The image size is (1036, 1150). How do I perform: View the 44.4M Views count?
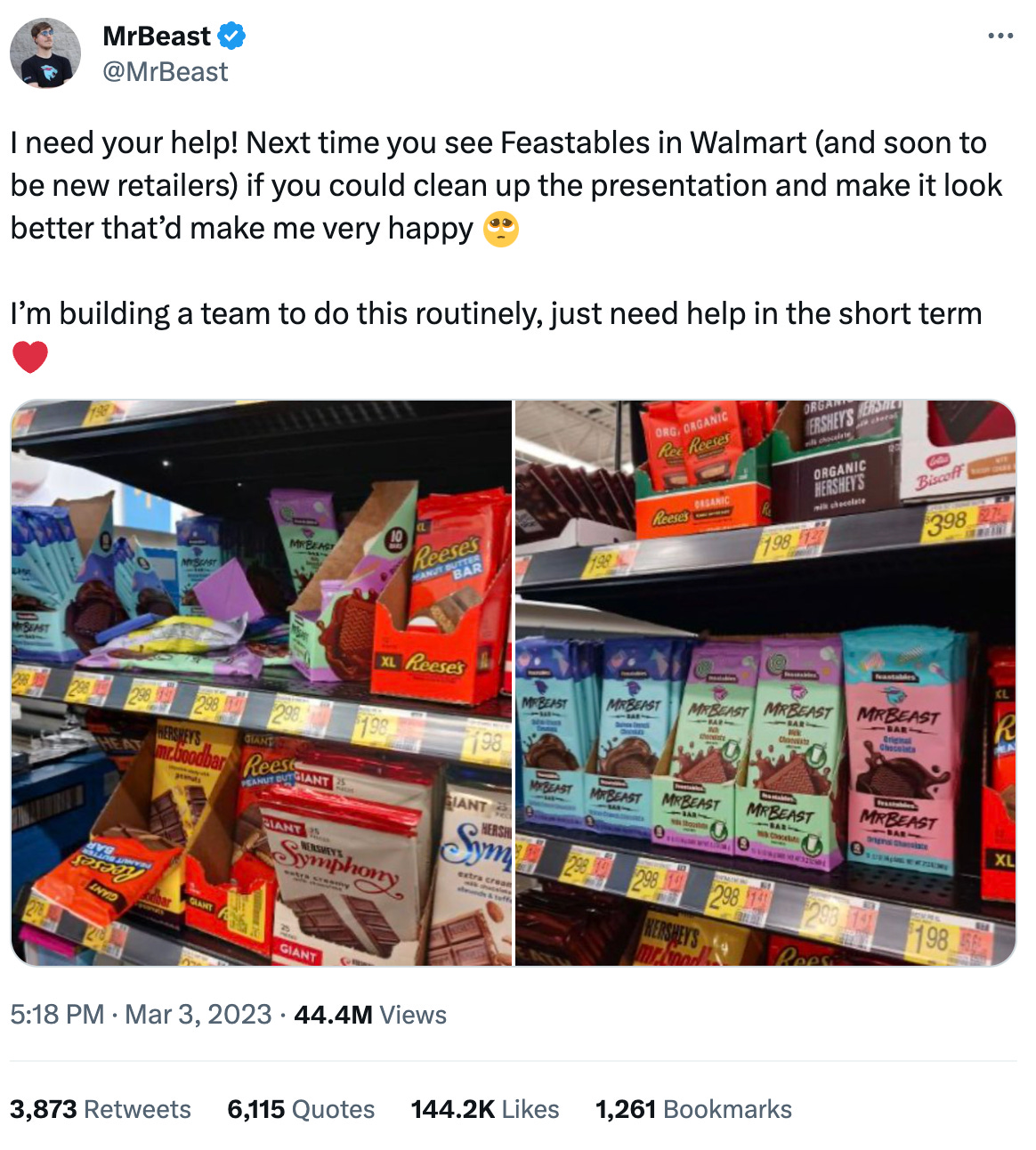[x=370, y=1015]
